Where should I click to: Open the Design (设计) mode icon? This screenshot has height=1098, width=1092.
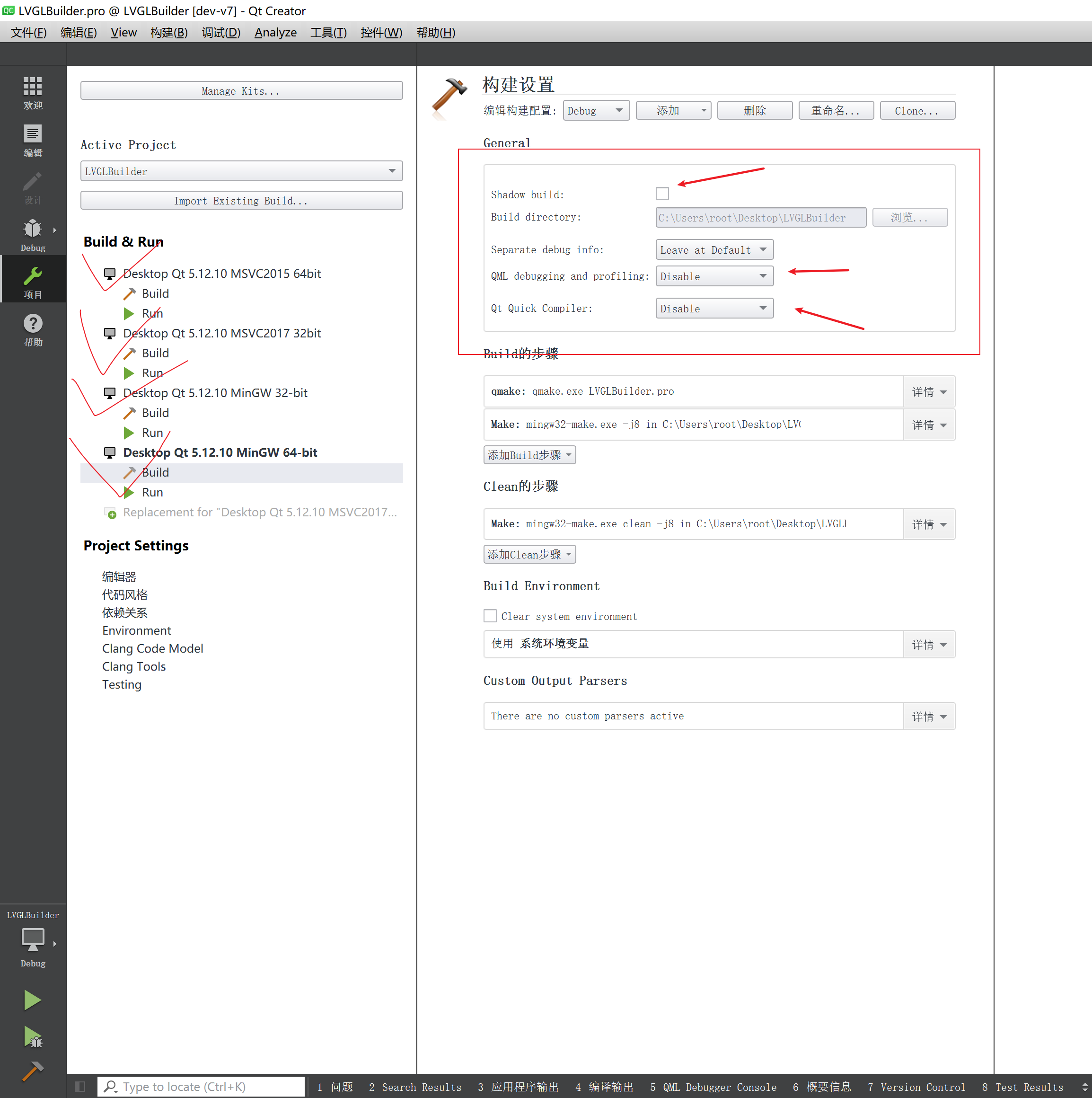coord(32,185)
